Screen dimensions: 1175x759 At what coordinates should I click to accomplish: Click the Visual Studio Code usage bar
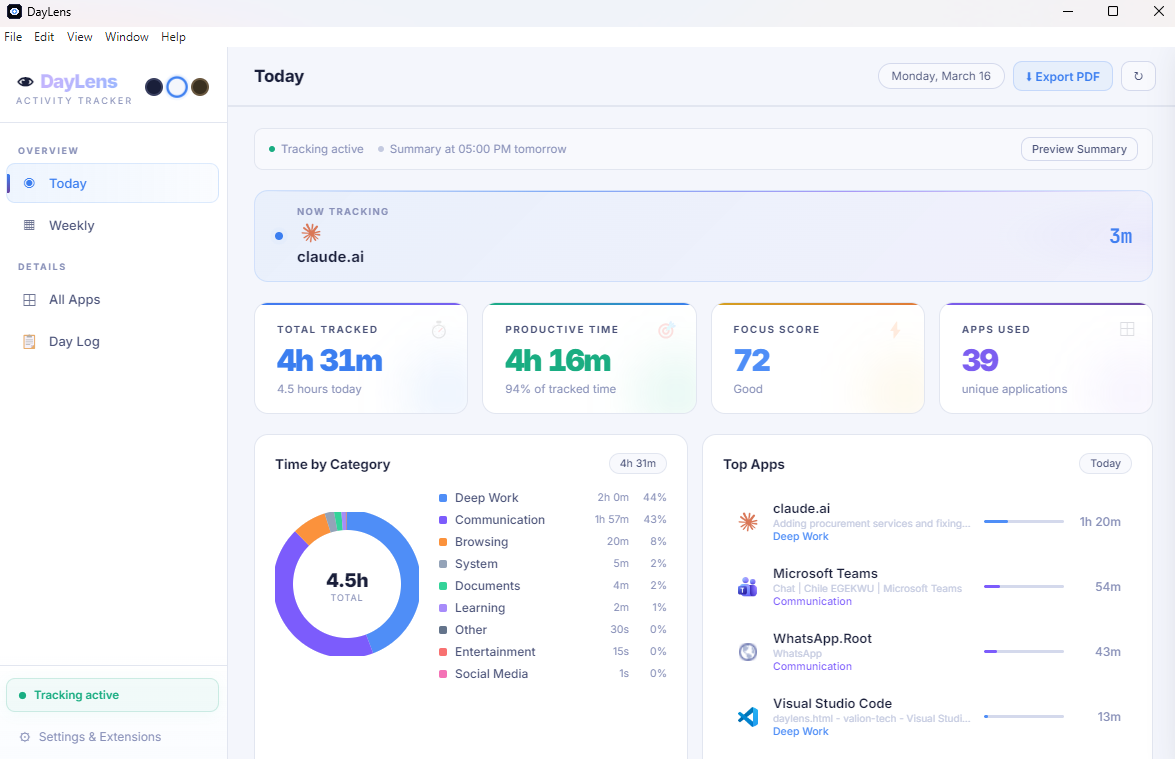tap(1024, 717)
